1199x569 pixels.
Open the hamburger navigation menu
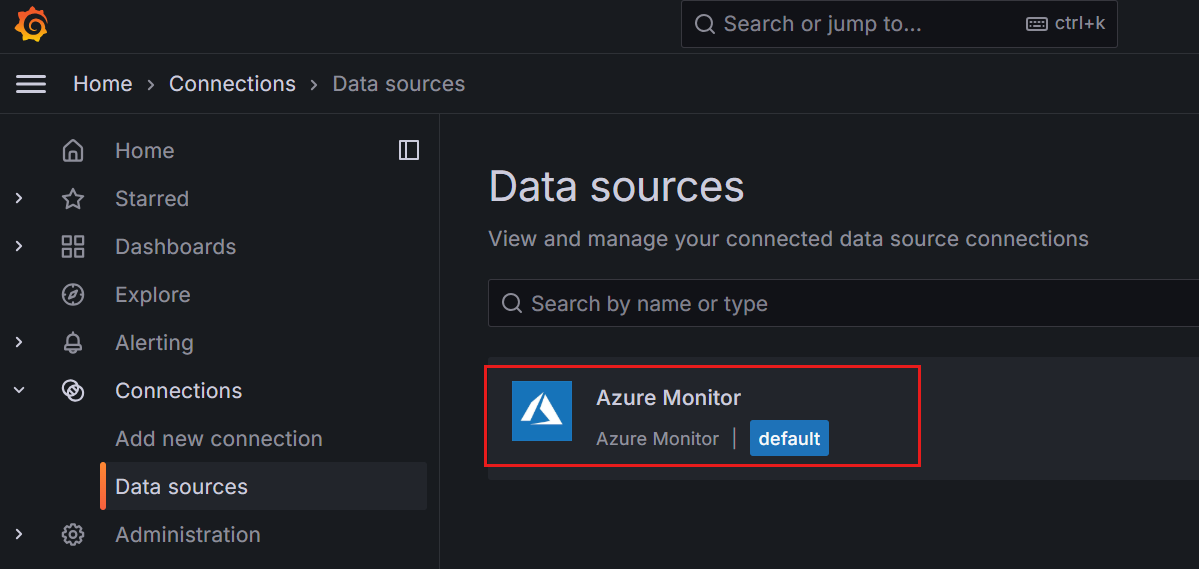(31, 83)
